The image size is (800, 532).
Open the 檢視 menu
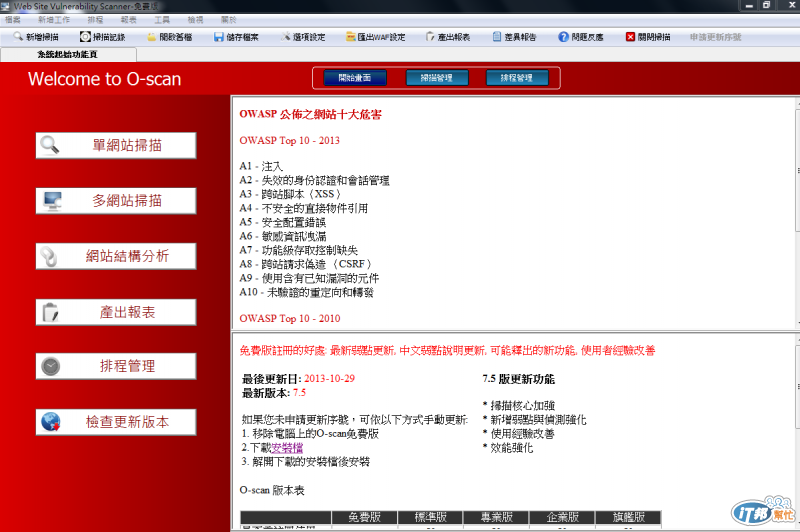(x=195, y=19)
